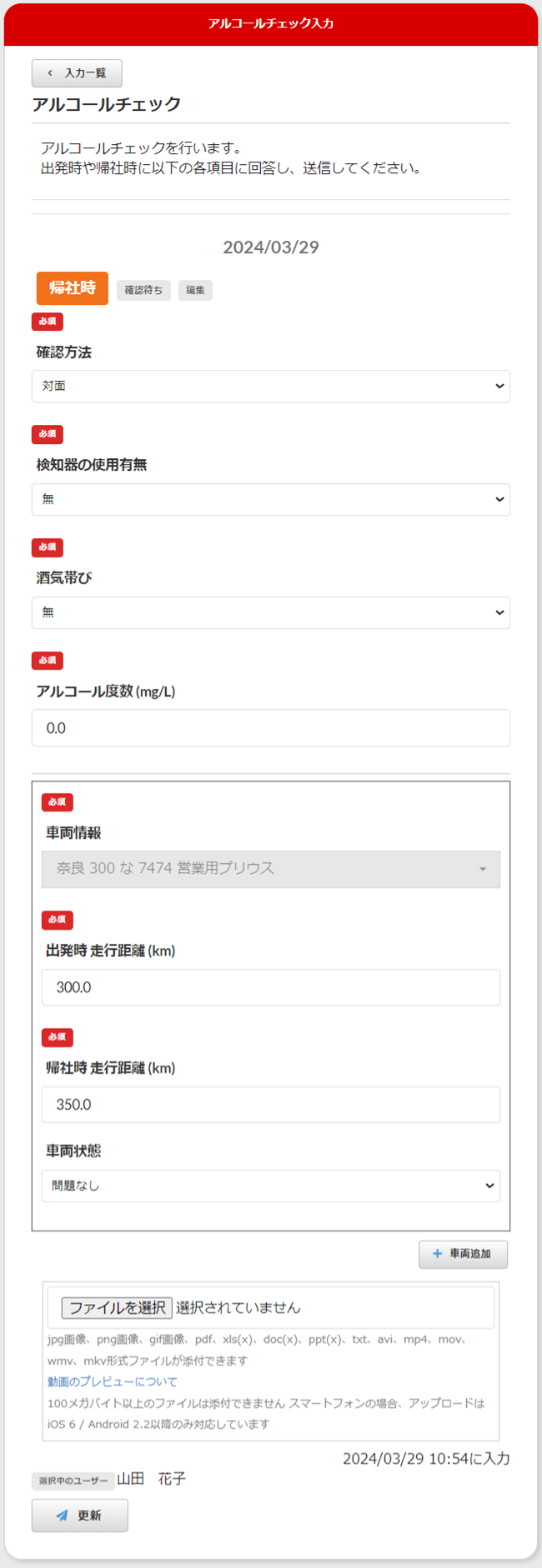Open the 酒気帯び dropdown

(x=270, y=613)
